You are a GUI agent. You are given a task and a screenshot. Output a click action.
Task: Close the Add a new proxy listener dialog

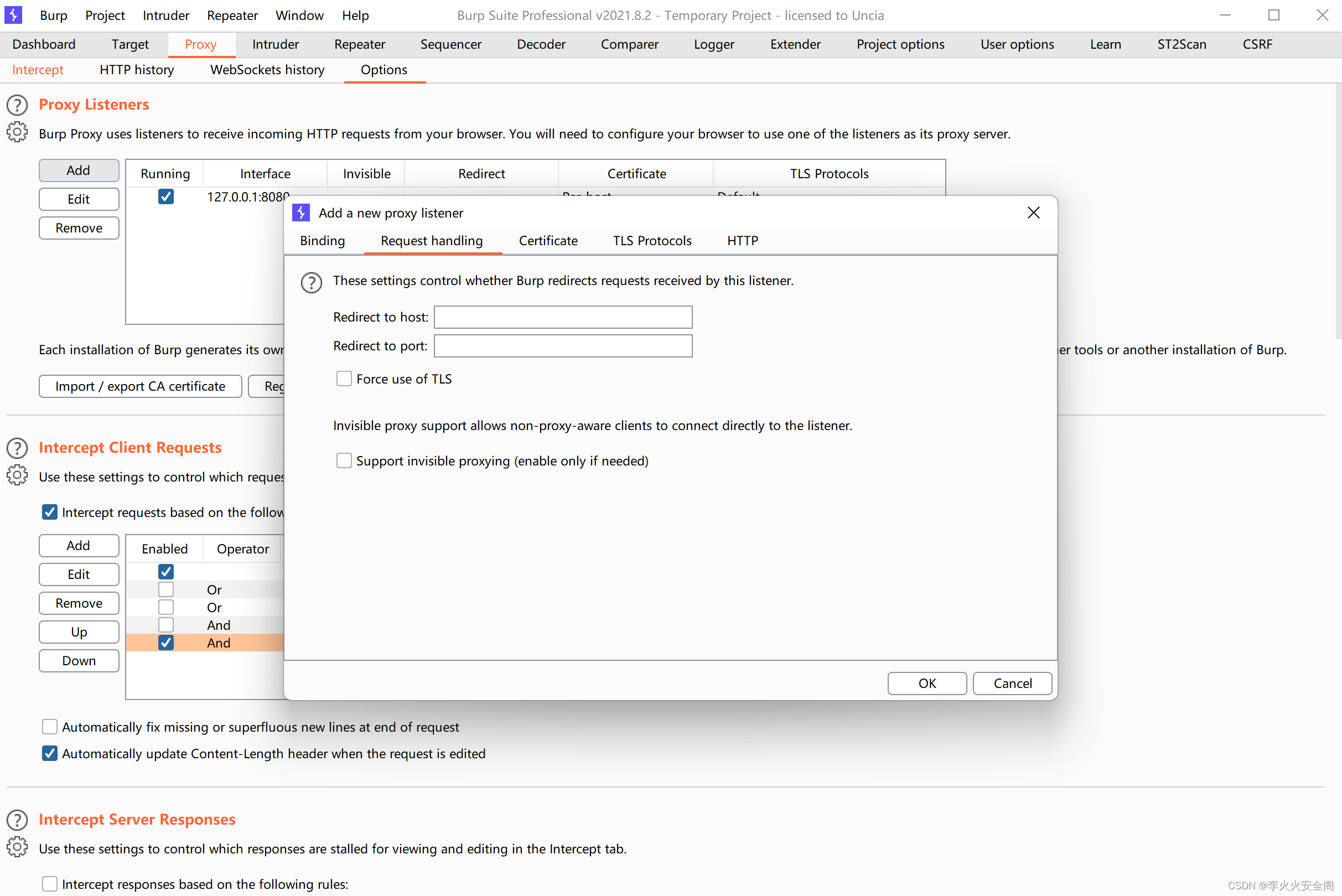[1034, 213]
